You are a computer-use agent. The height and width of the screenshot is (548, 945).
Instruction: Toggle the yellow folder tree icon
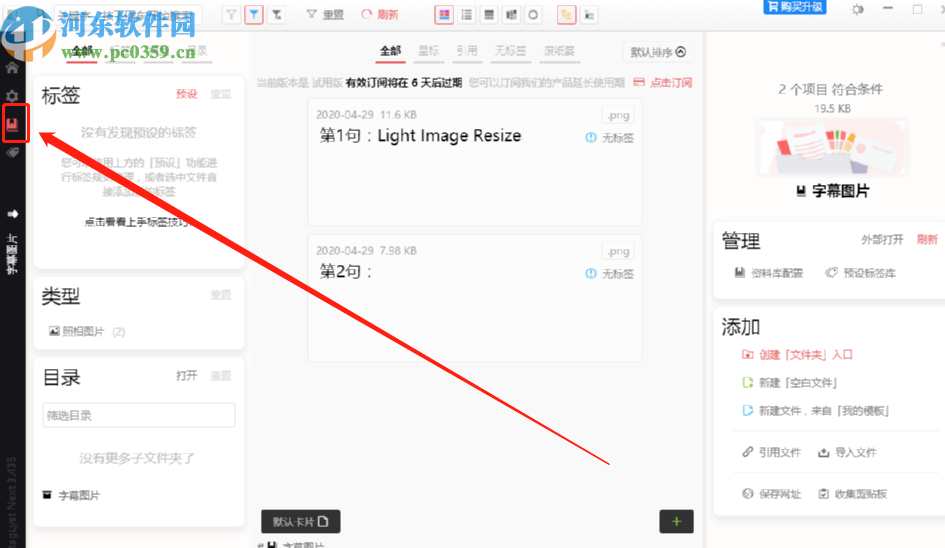(x=566, y=14)
